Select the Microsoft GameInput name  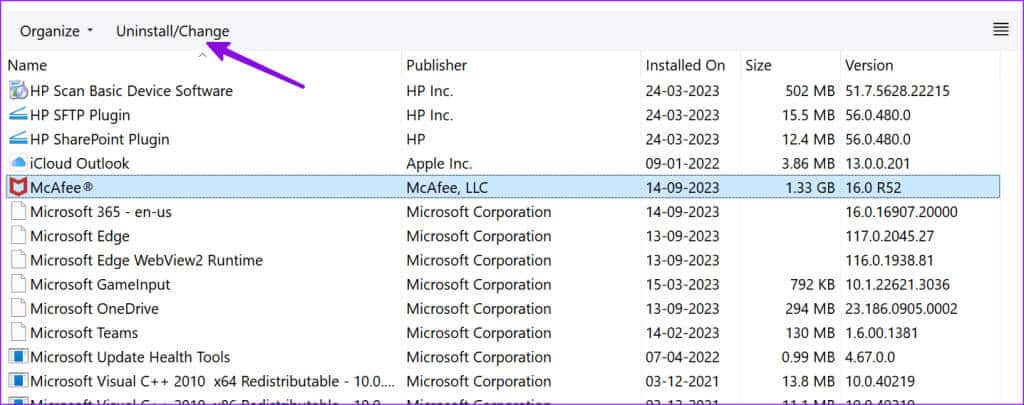click(100, 284)
